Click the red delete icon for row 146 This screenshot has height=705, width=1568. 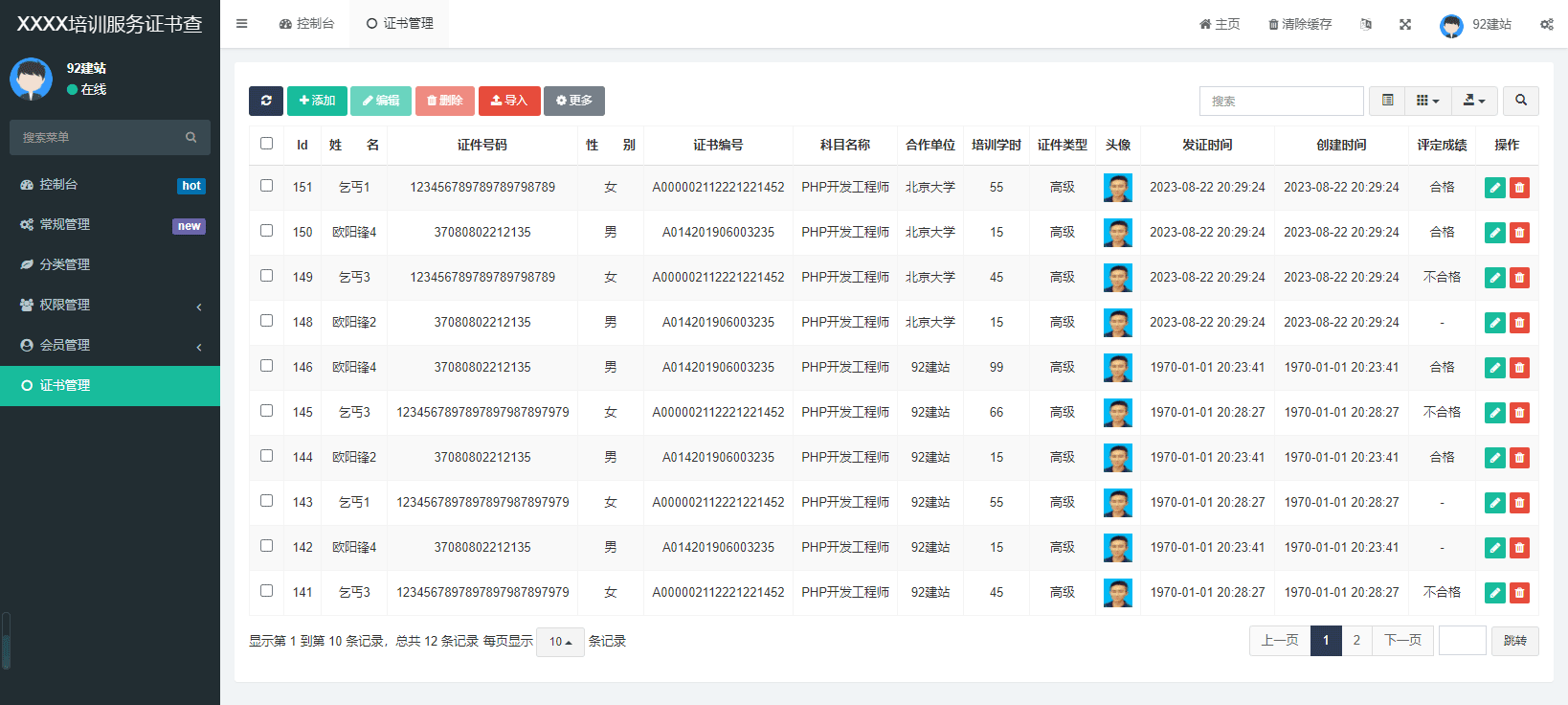click(x=1519, y=368)
